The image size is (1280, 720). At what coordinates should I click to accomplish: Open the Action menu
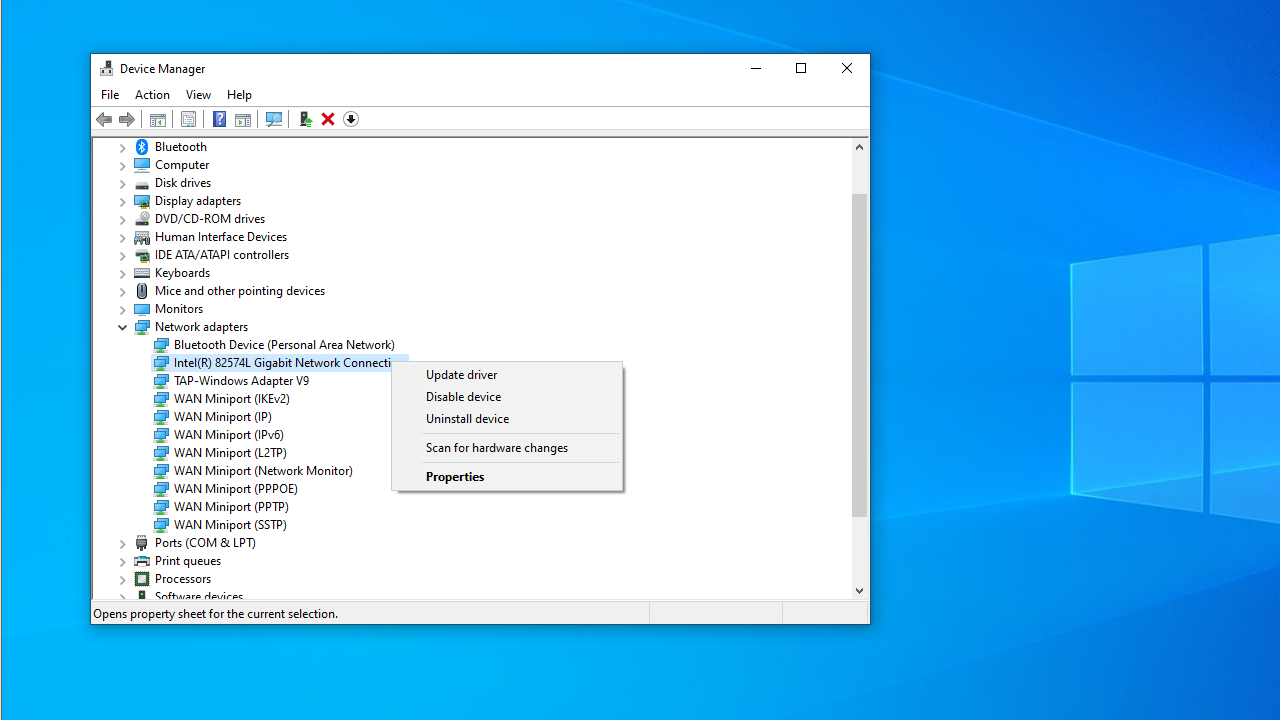(152, 95)
